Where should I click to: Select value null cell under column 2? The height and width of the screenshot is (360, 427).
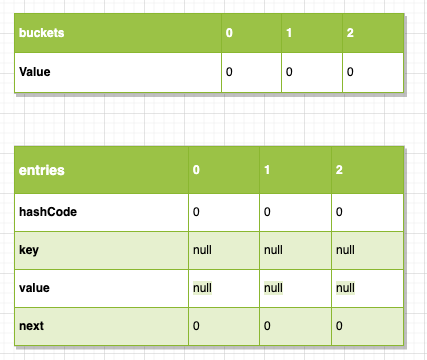coord(368,288)
